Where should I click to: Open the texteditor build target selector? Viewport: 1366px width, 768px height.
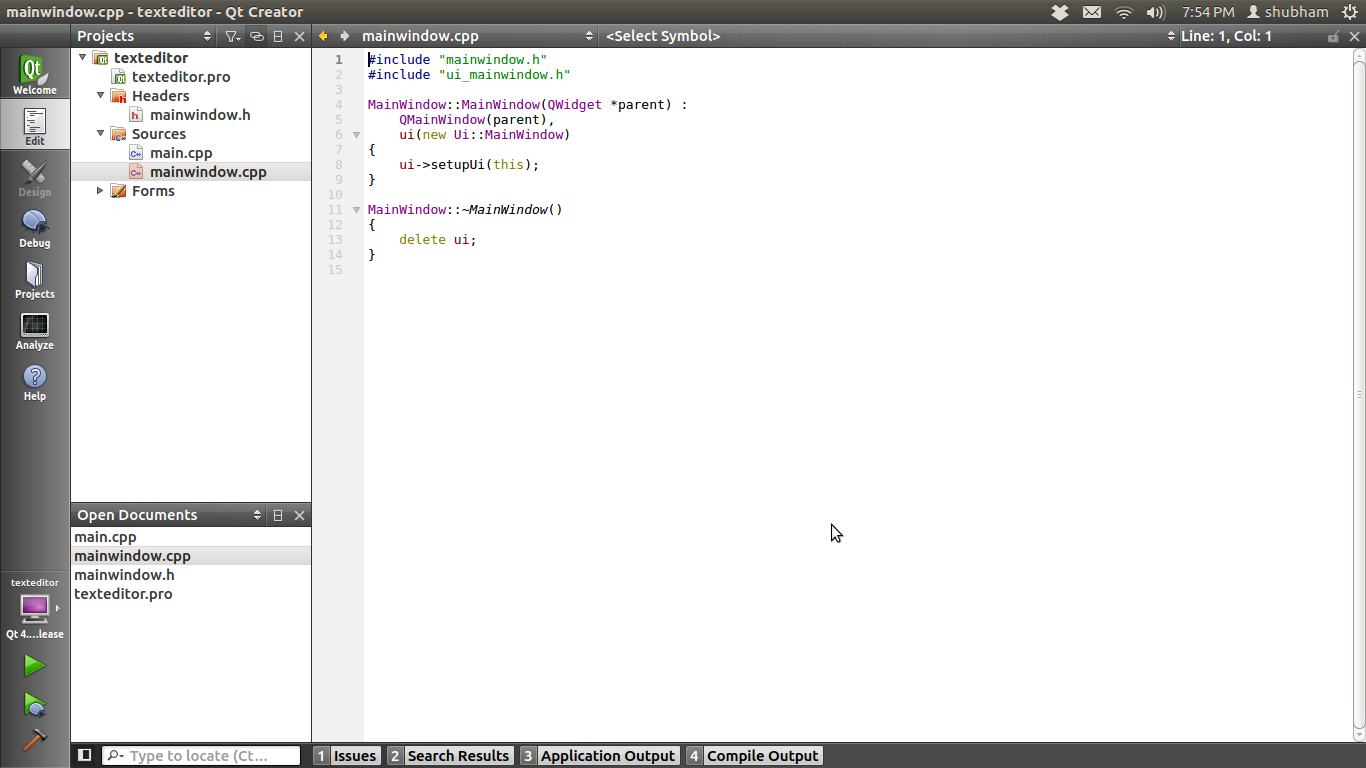click(x=35, y=609)
